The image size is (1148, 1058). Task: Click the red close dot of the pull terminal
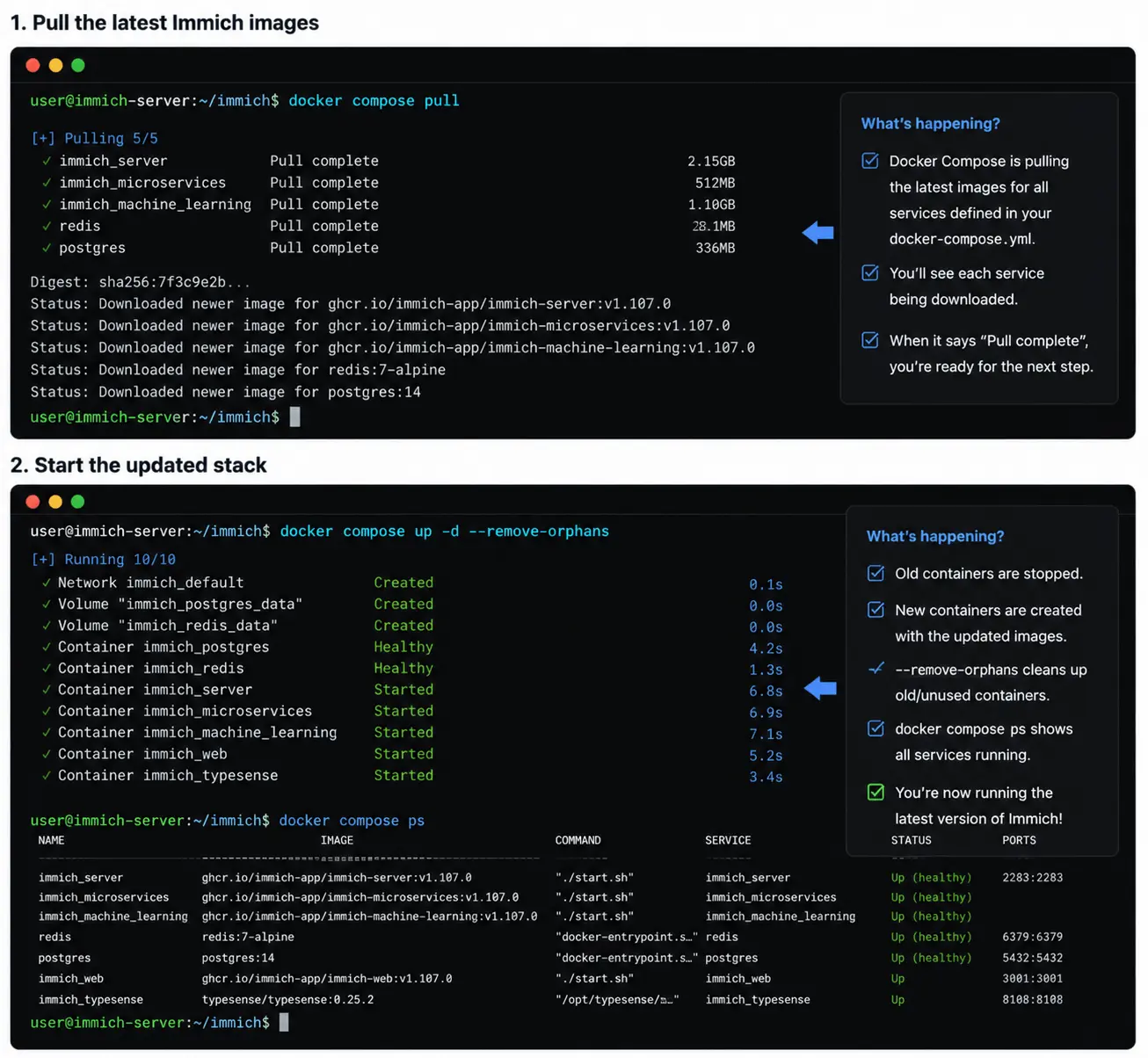(33, 65)
